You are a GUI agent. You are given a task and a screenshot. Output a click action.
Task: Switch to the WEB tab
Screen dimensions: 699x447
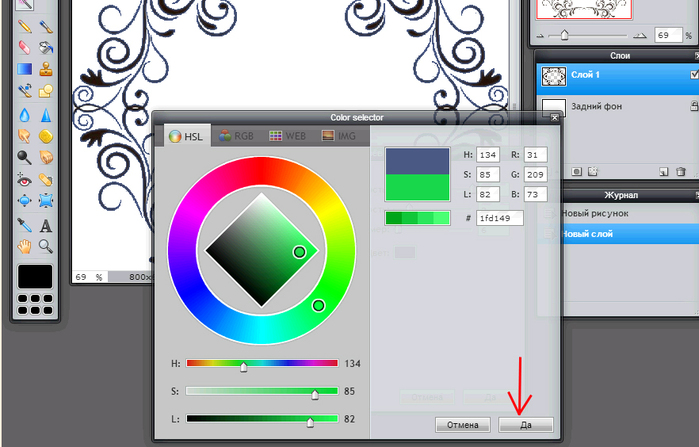click(288, 135)
